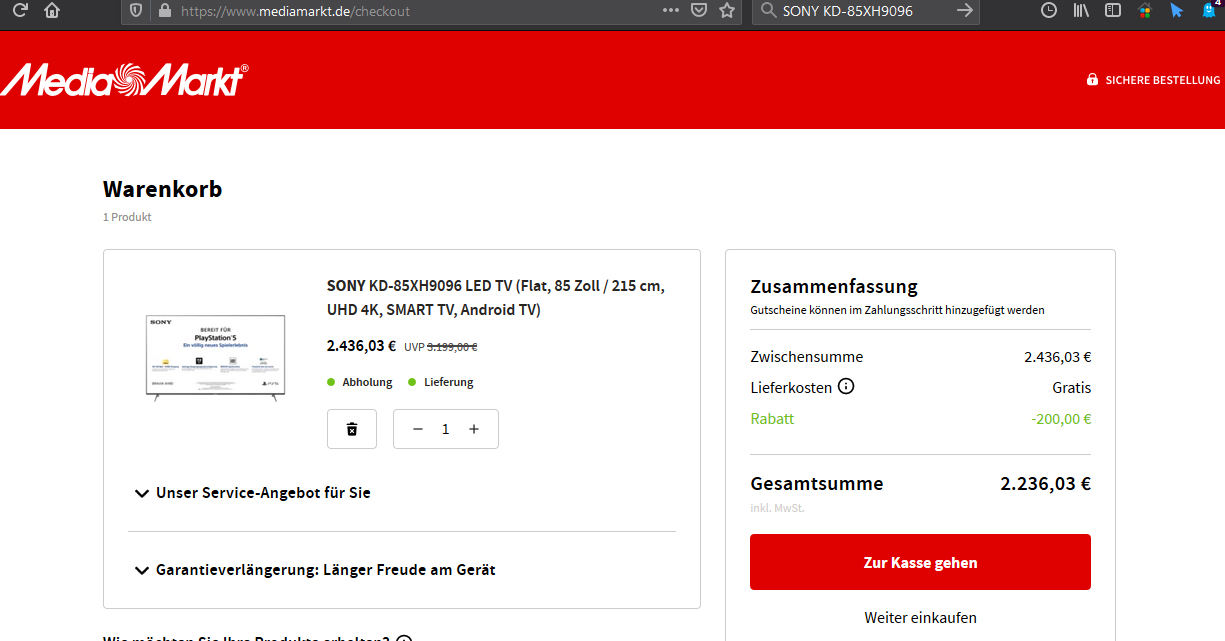
Task: Click the Gratis delivery cost value
Action: [1071, 387]
